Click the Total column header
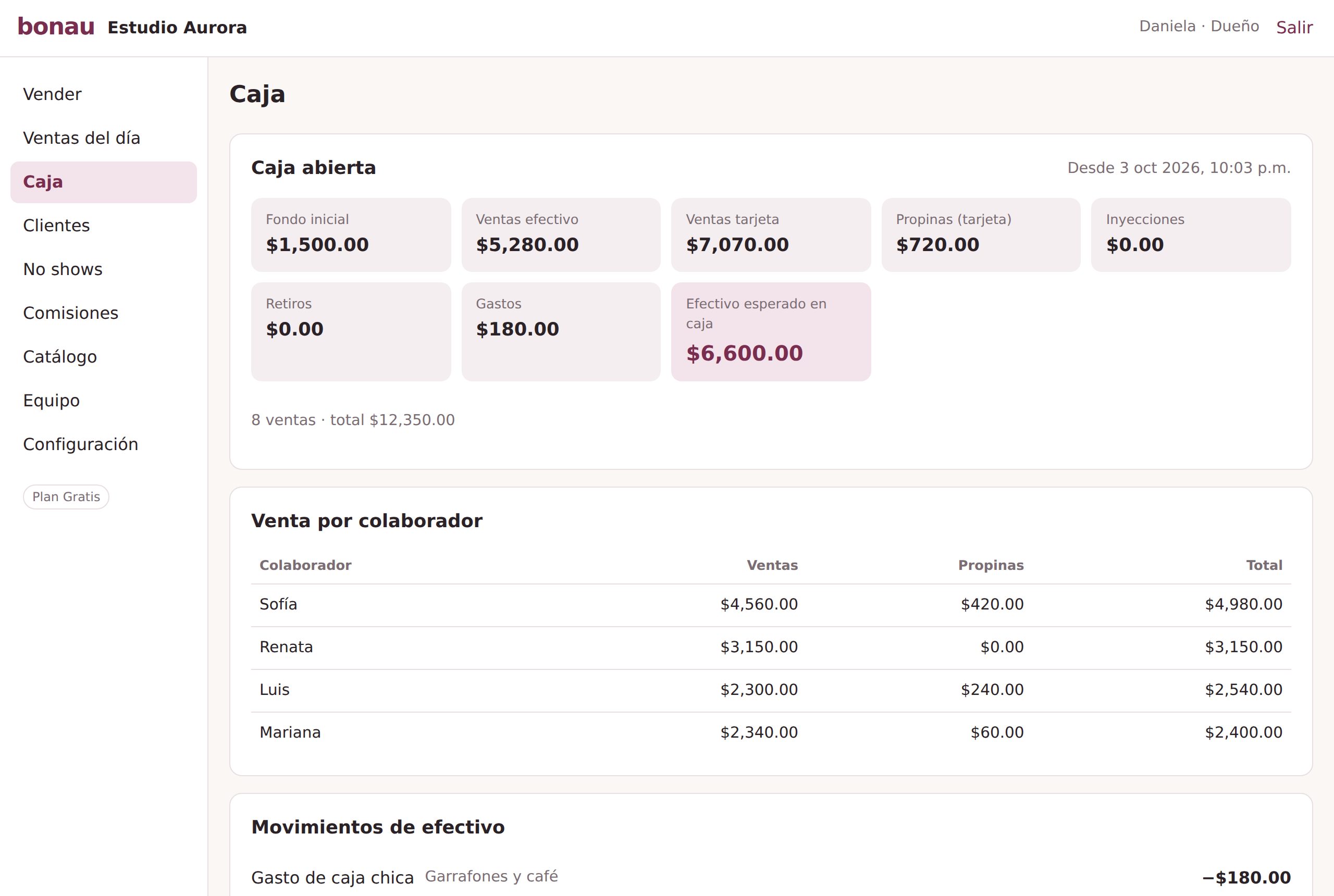This screenshot has height=896, width=1334. coord(1264,565)
